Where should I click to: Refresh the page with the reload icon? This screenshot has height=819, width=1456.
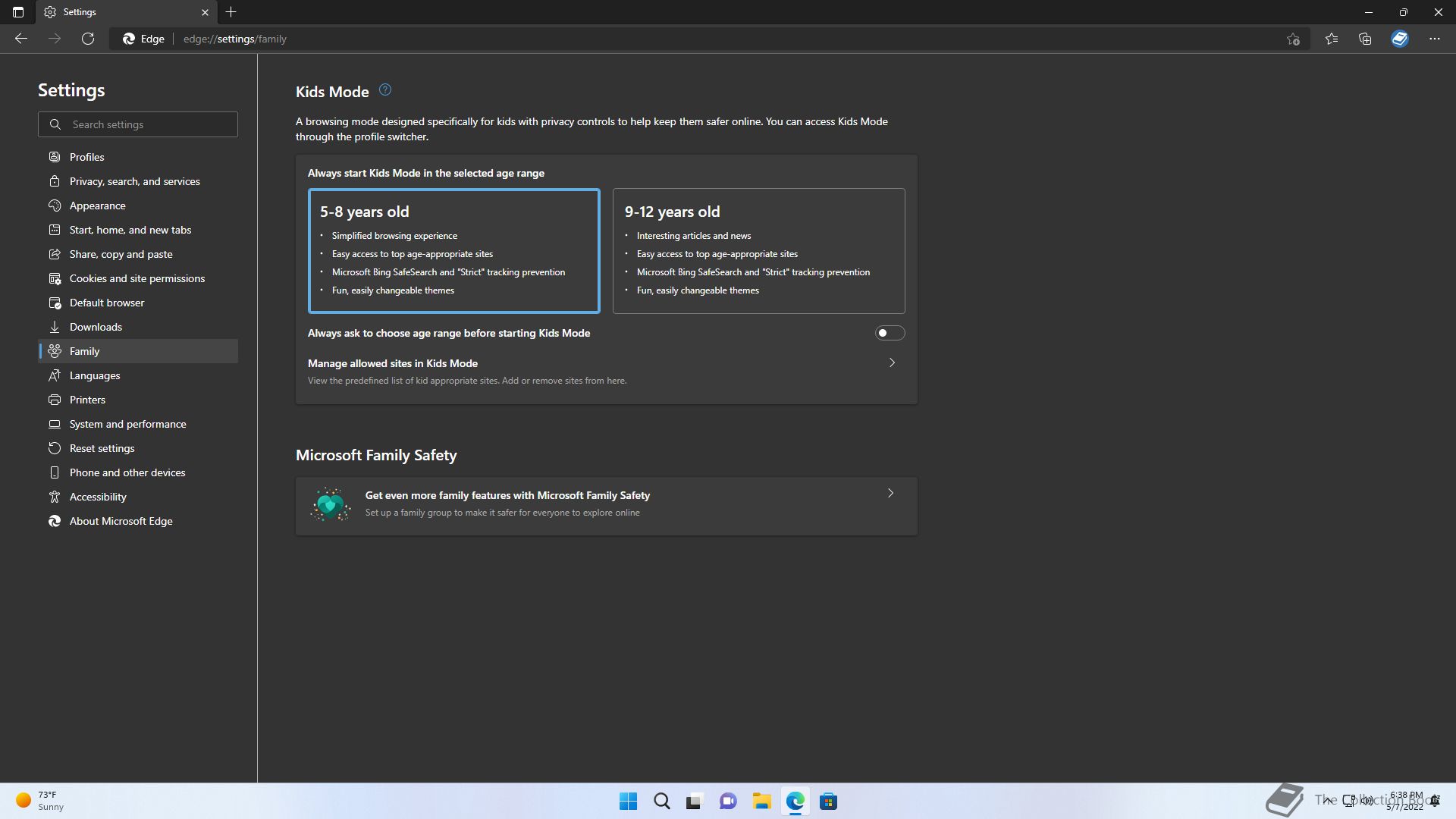[88, 39]
